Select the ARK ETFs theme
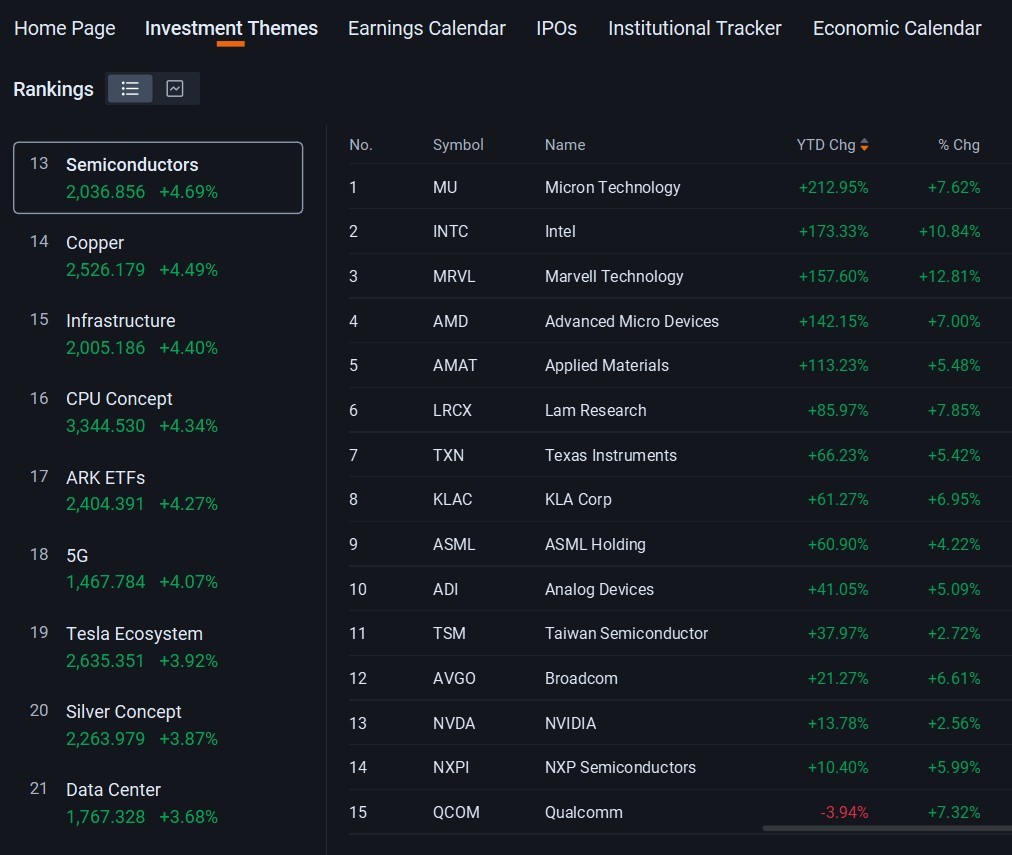This screenshot has width=1012, height=855. pos(158,490)
